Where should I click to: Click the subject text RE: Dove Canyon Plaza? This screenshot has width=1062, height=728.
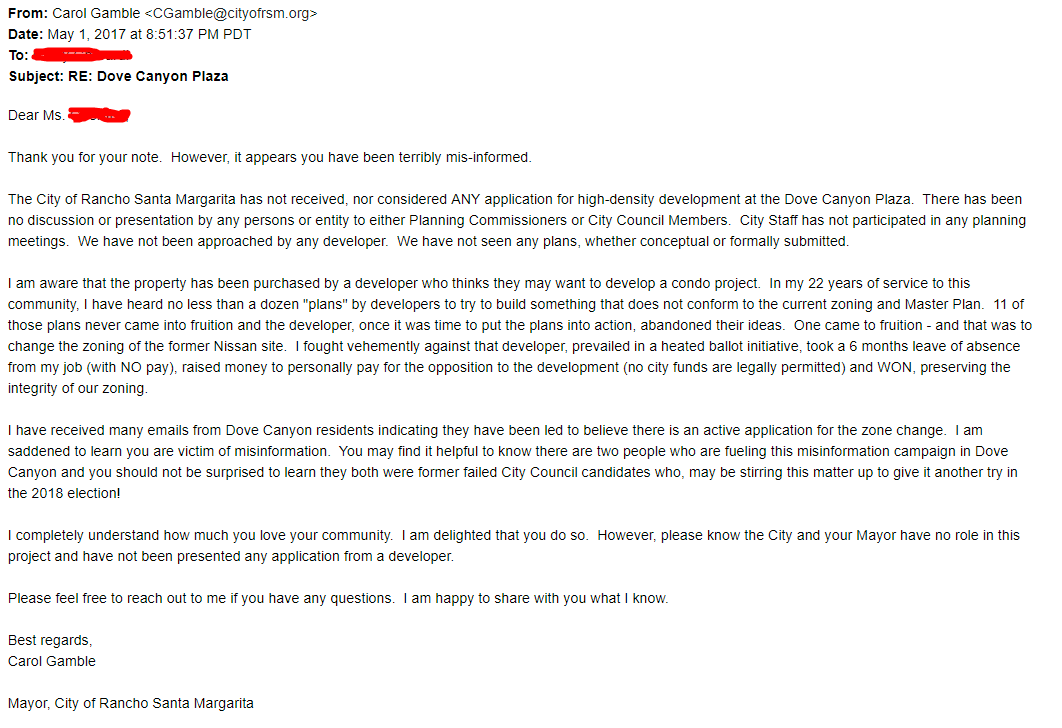click(162, 76)
